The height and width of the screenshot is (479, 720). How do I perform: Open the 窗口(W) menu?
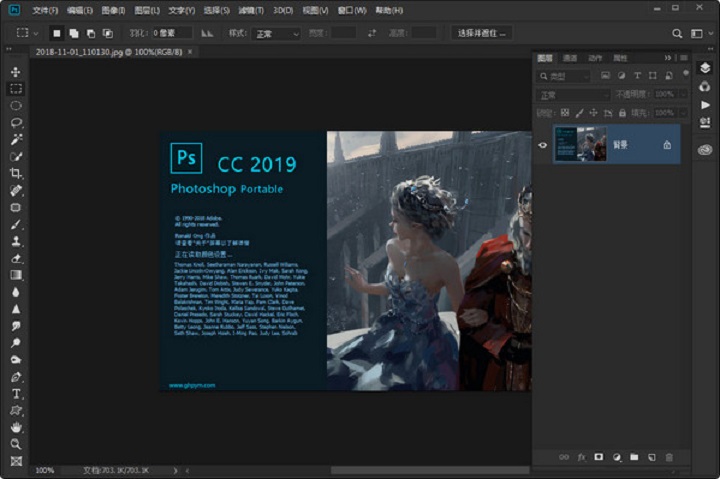click(x=352, y=10)
